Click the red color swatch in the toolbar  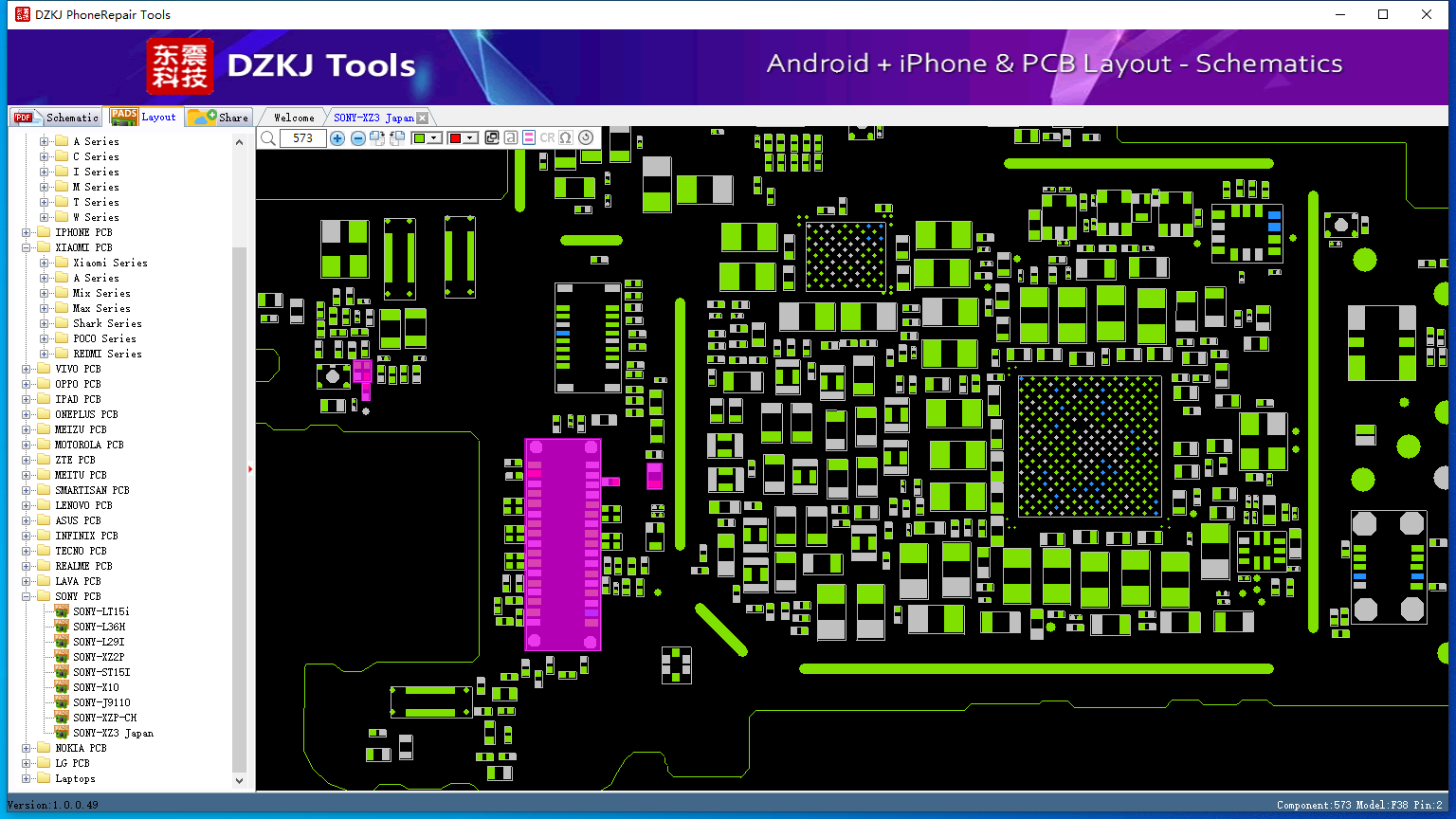click(x=455, y=138)
